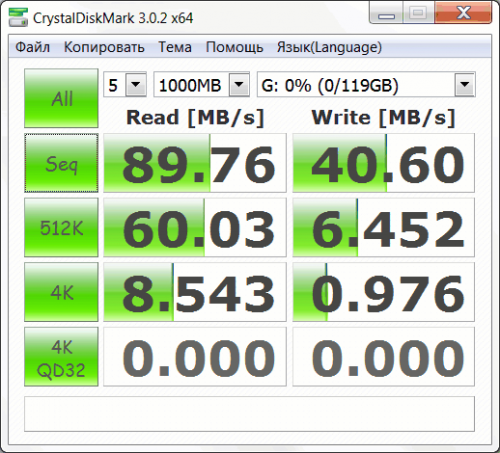The height and width of the screenshot is (453, 500).
Task: Click the Read [MB/s] column header
Action: (x=195, y=118)
